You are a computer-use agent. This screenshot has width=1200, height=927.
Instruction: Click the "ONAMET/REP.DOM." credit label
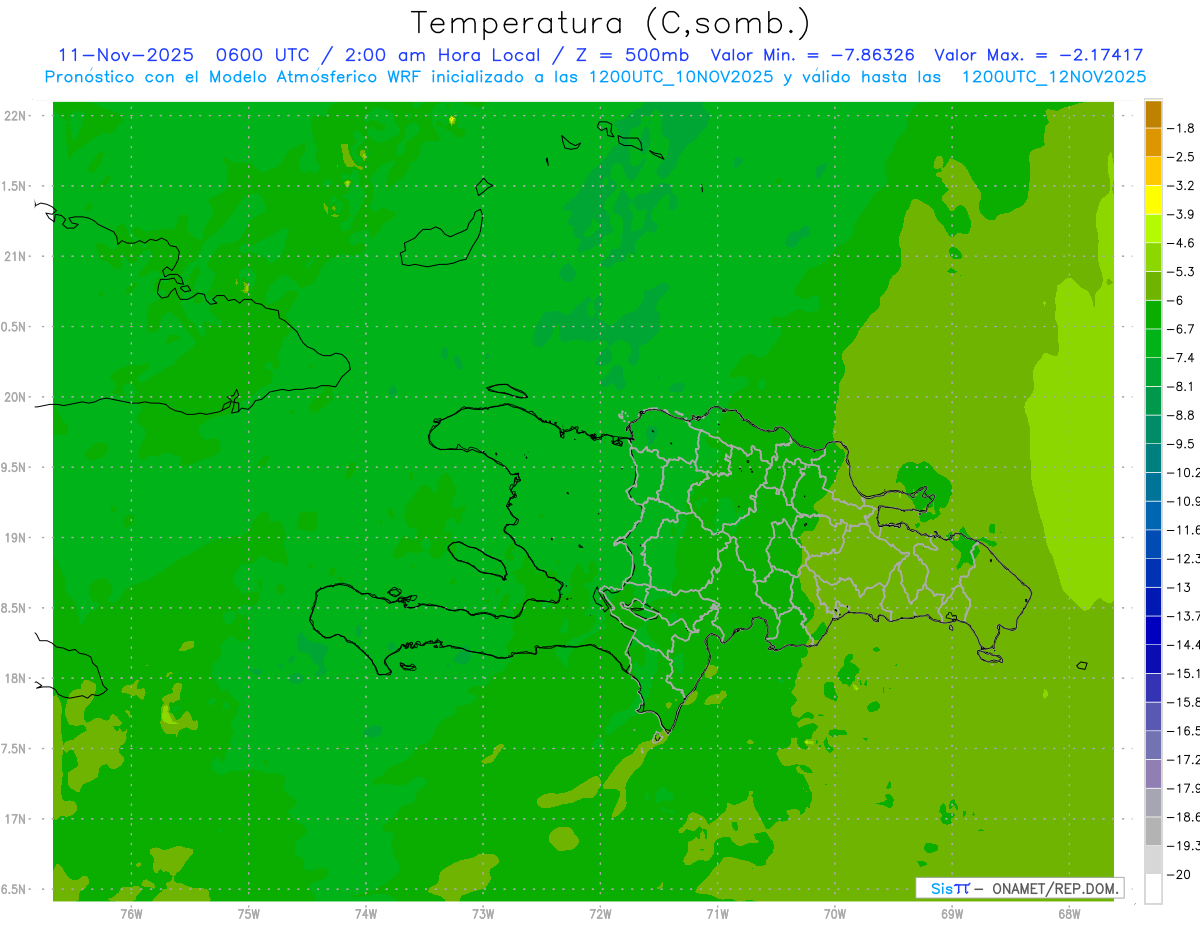coord(1056,888)
